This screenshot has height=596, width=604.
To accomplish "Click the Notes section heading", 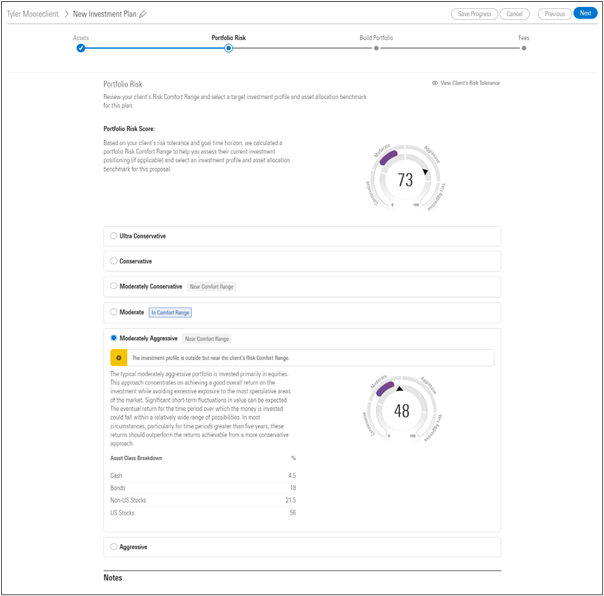I will tap(112, 578).
